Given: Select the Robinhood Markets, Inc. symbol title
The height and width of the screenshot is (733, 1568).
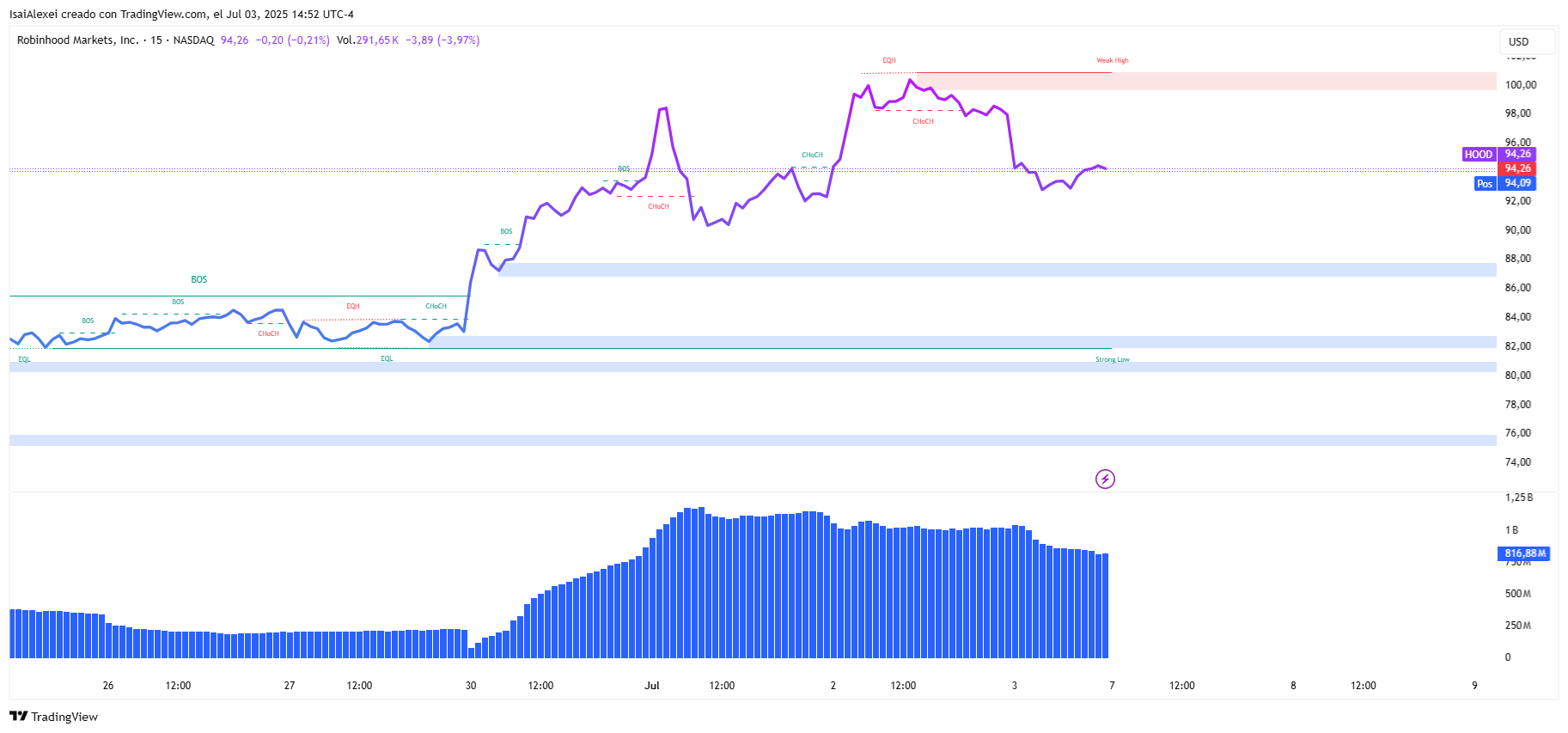Looking at the screenshot, I should [78, 40].
